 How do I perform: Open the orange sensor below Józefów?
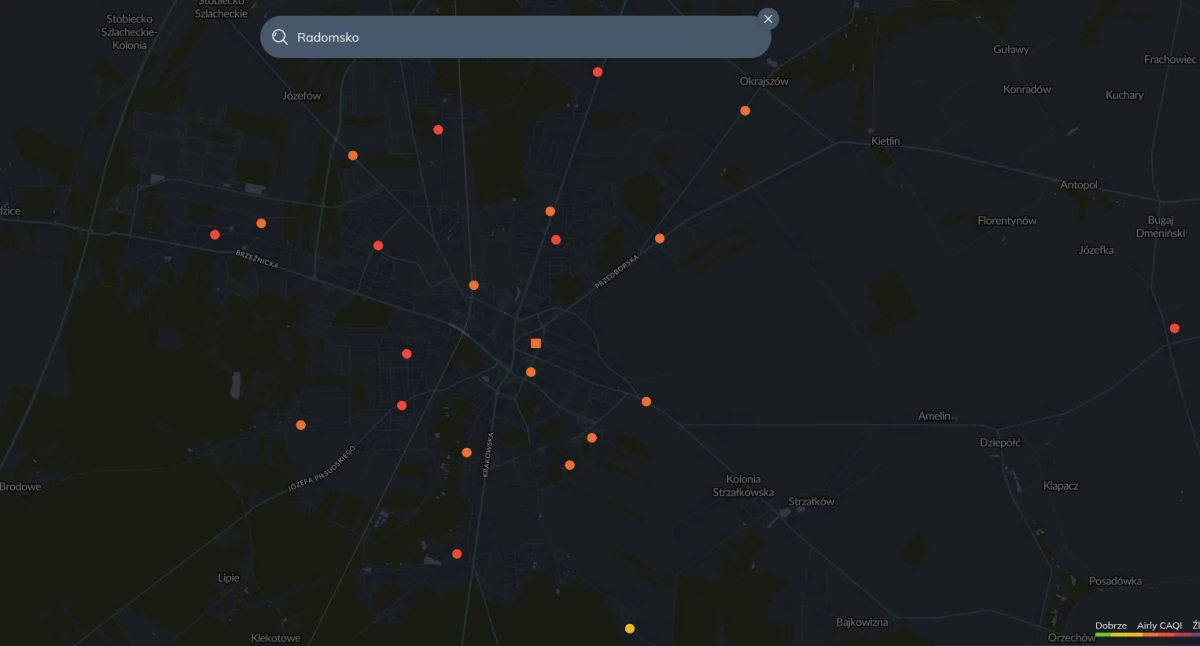(353, 155)
